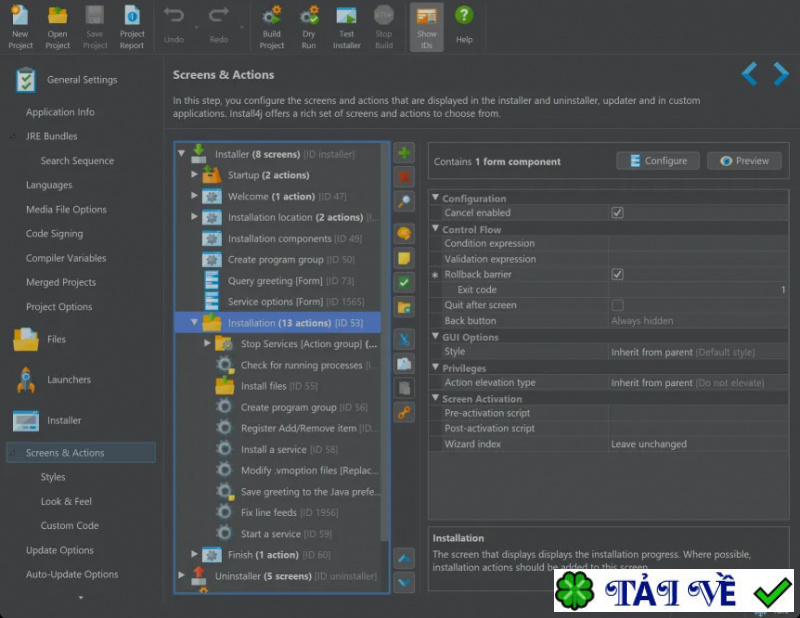
Task: Expand the Uninstaller (5 screens) node
Action: click(182, 576)
